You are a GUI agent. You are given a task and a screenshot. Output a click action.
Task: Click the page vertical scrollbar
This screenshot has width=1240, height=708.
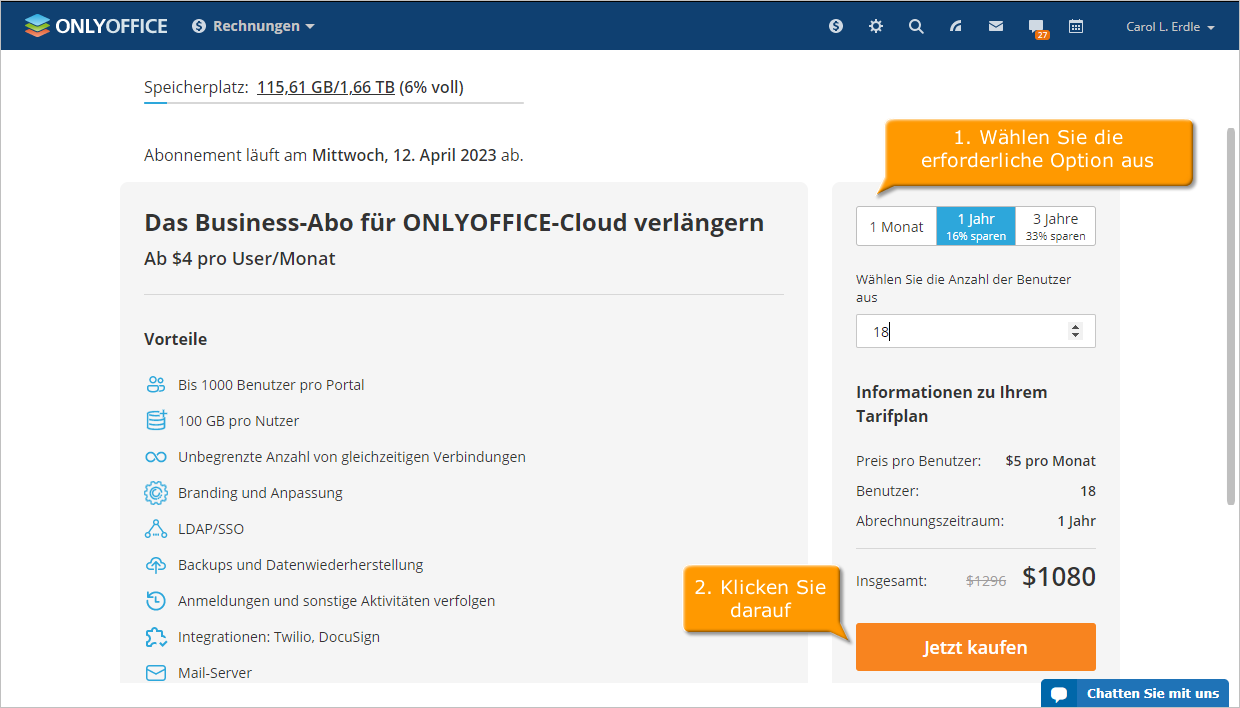tap(1231, 316)
